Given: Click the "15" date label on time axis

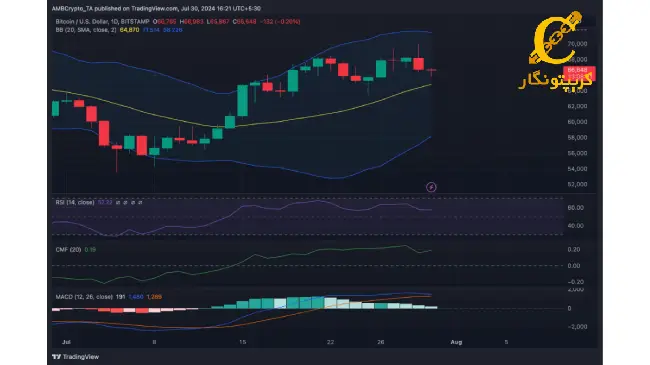Looking at the screenshot, I should pyautogui.click(x=243, y=342).
